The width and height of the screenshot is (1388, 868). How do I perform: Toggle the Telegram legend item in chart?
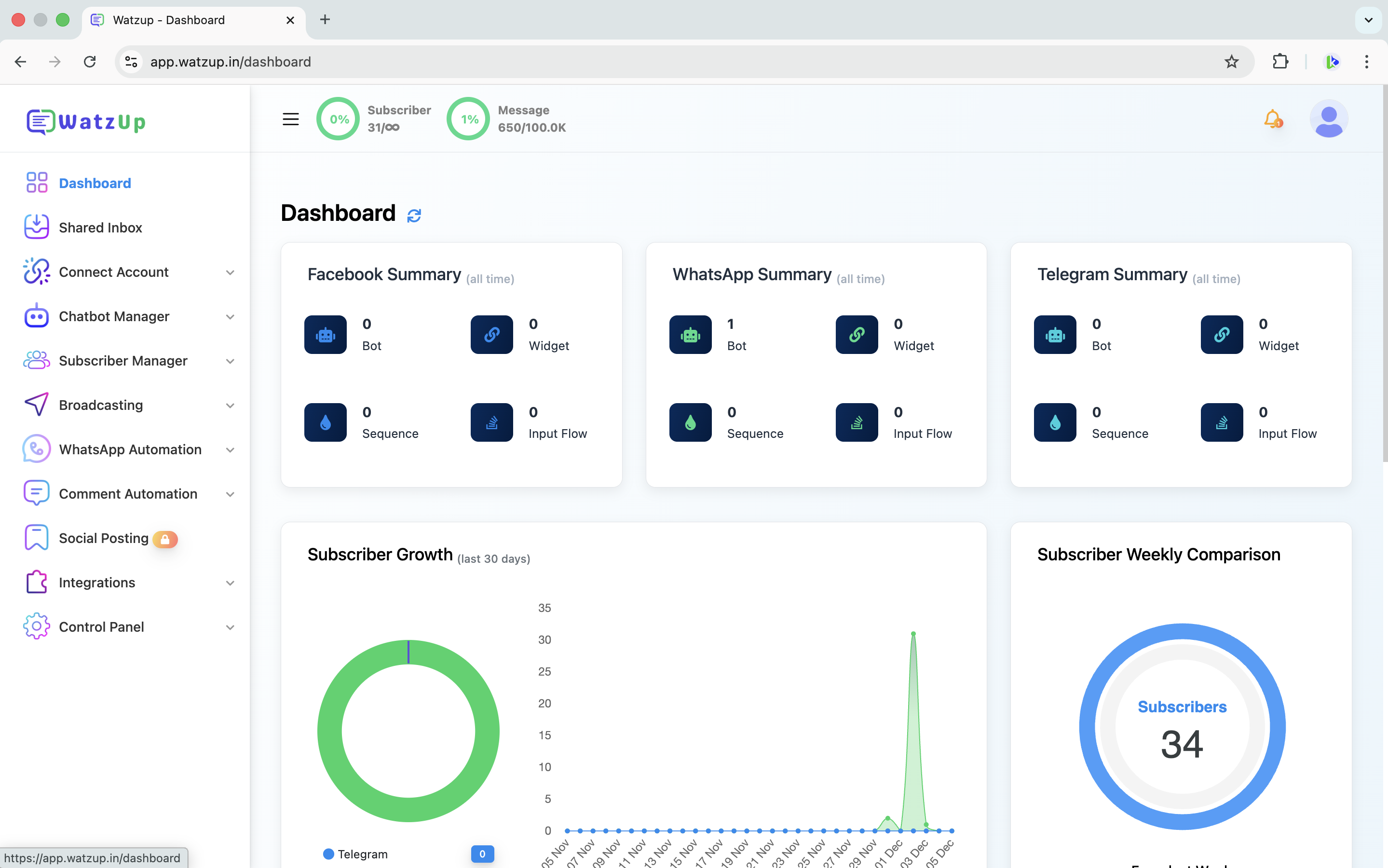pos(356,854)
